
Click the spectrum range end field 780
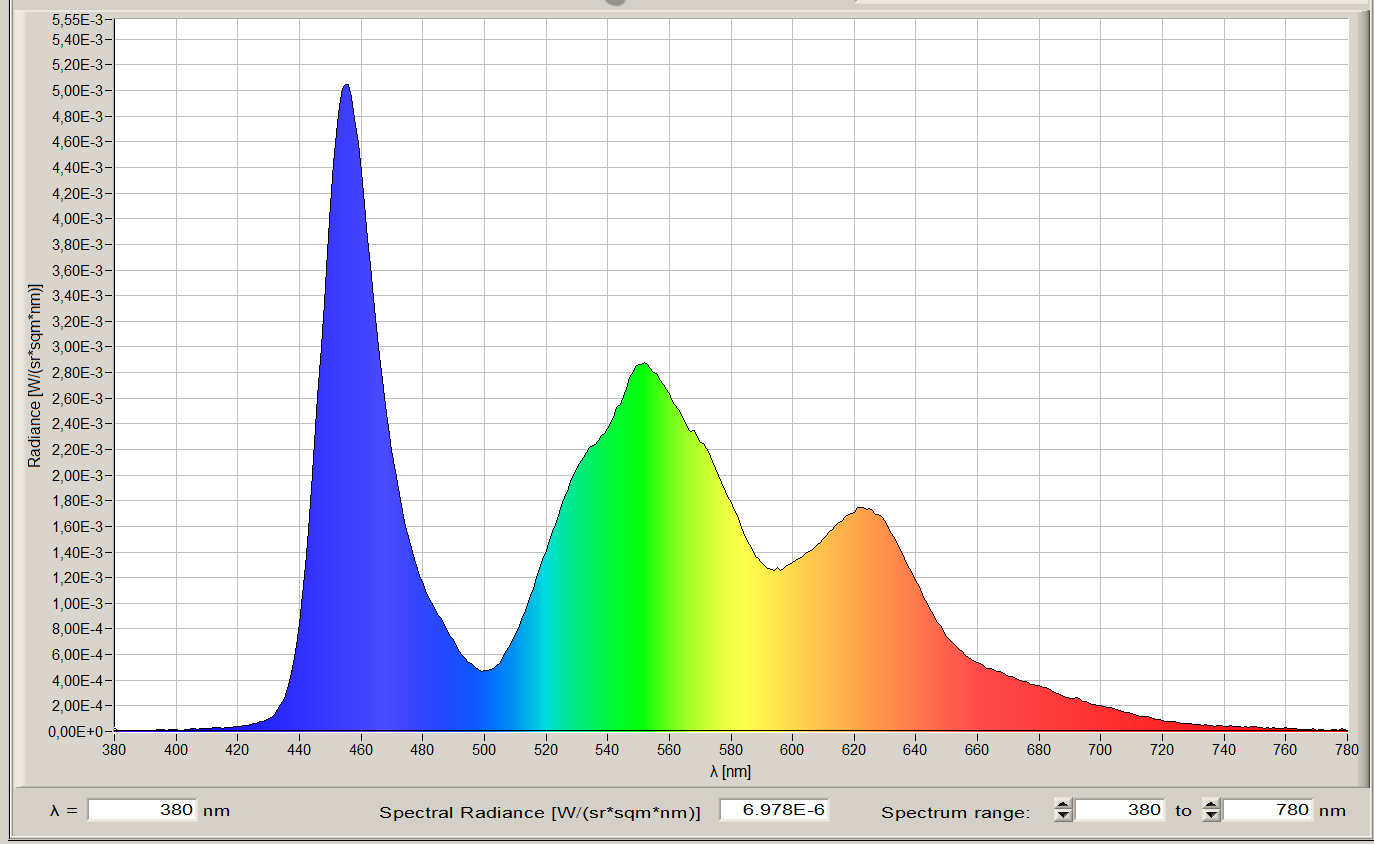pos(1268,810)
